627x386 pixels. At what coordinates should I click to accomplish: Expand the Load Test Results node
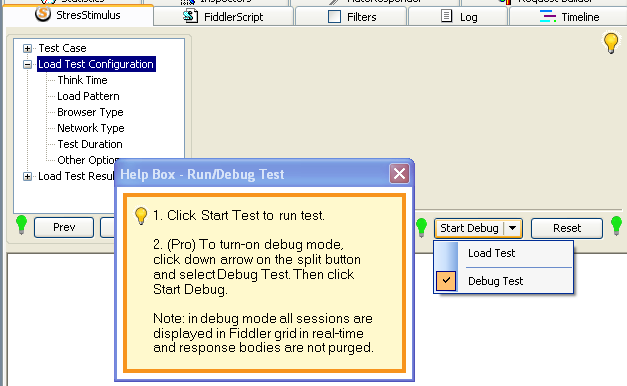tap(27, 176)
